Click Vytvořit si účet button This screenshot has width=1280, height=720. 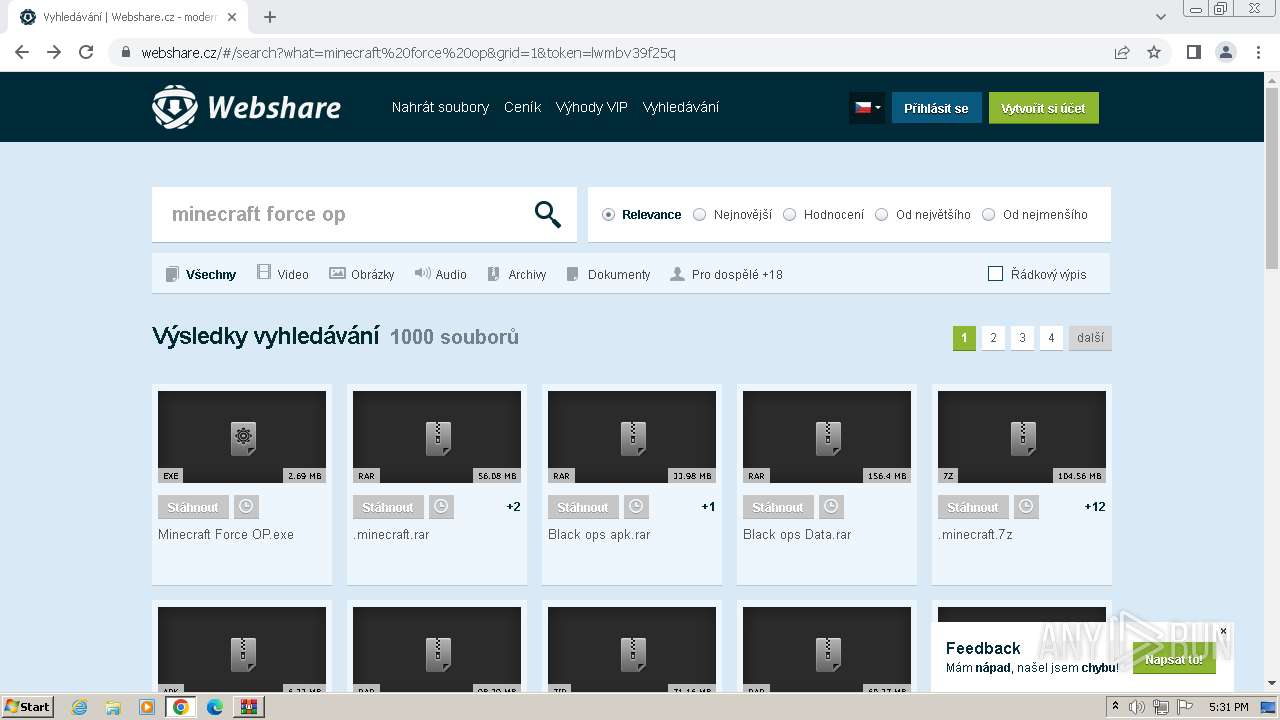click(1043, 108)
